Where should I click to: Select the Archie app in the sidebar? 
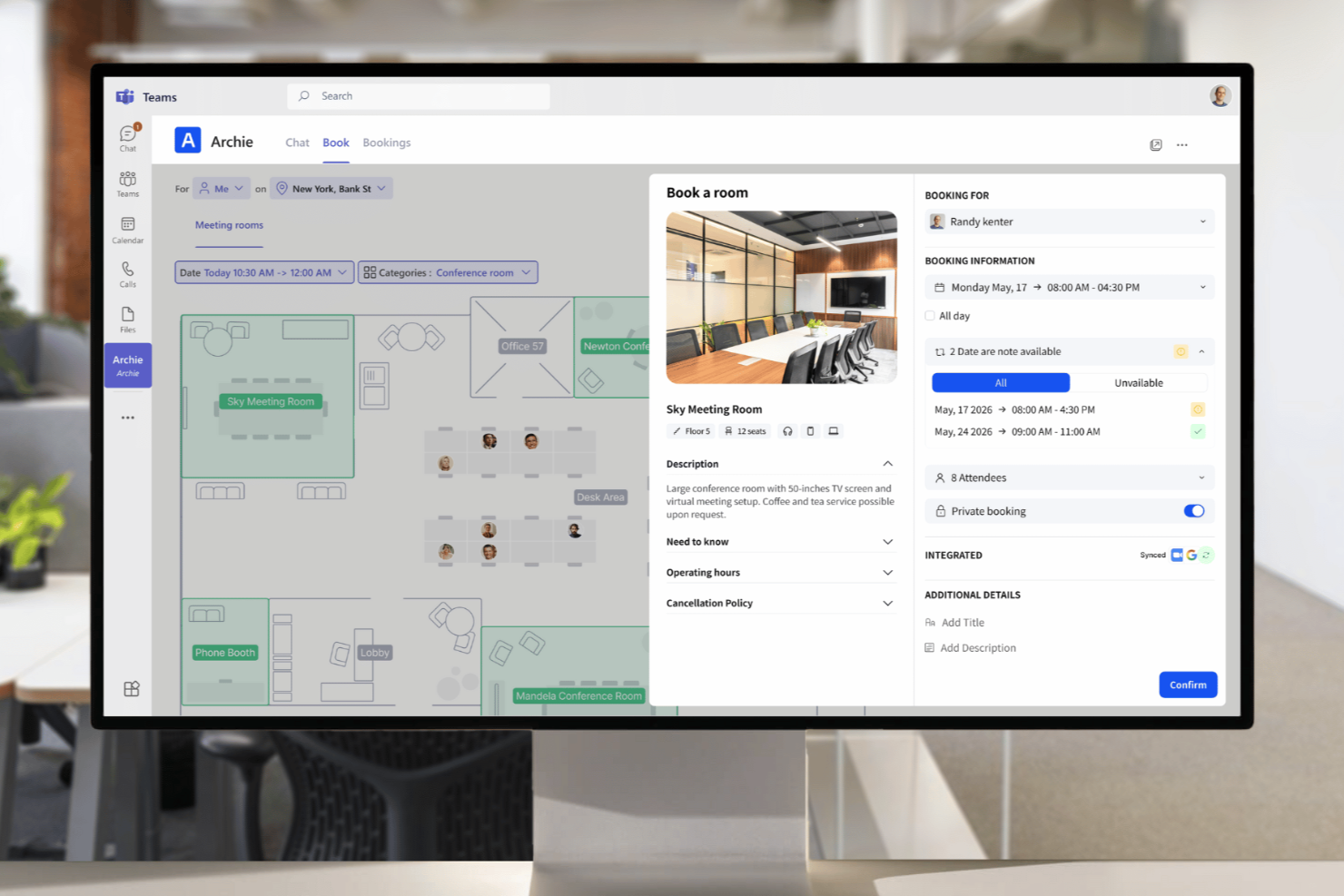pyautogui.click(x=127, y=363)
